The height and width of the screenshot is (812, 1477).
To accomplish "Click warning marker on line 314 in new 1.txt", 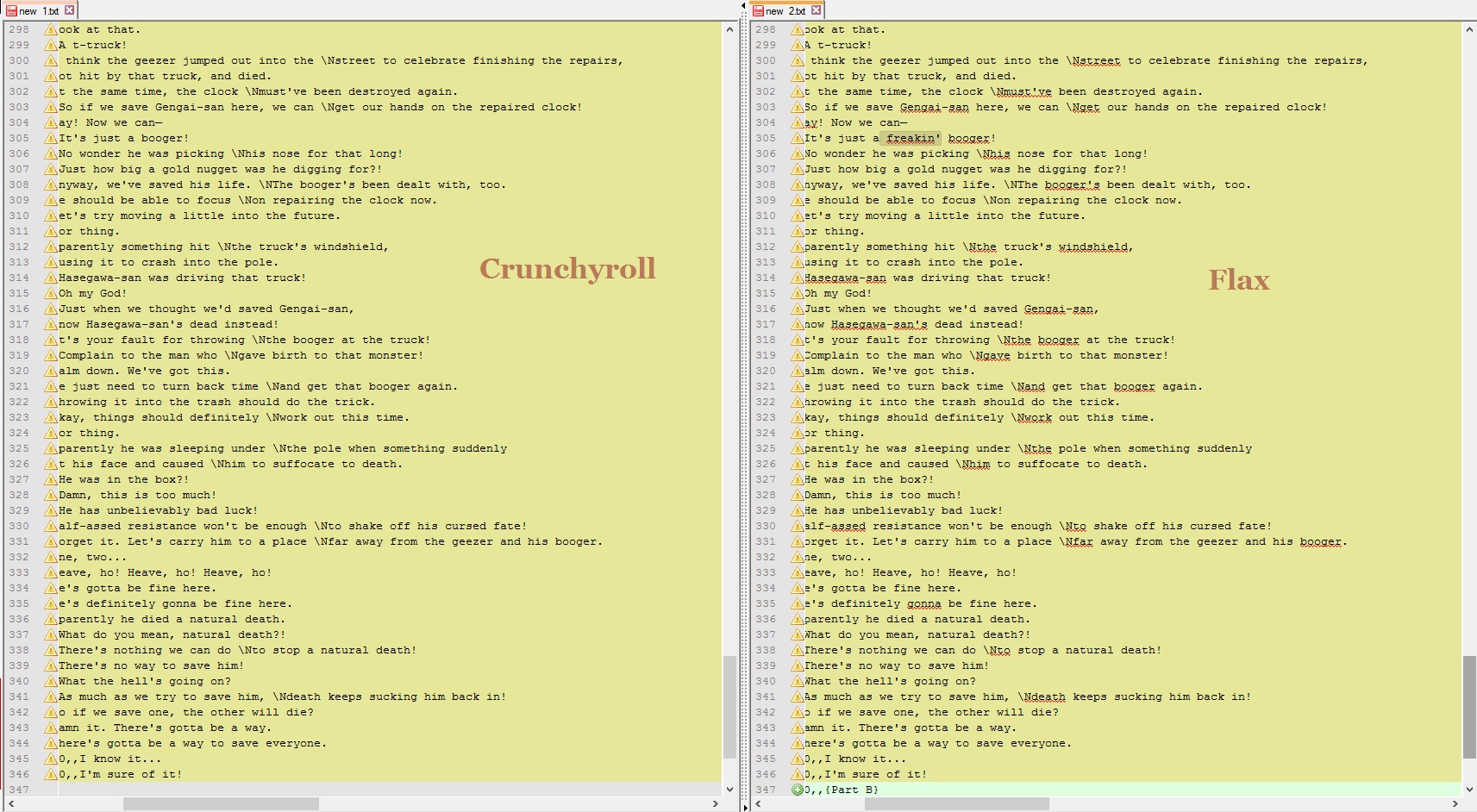I will tap(51, 278).
